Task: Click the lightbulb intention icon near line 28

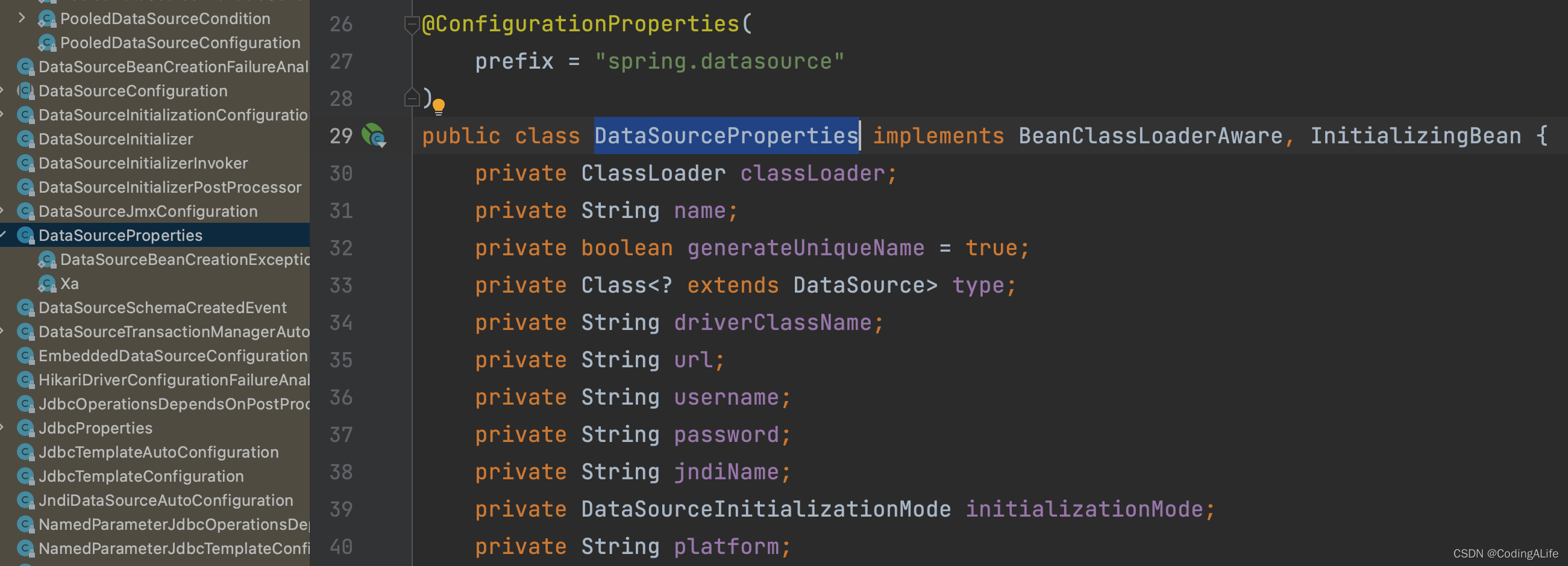Action: 439,107
